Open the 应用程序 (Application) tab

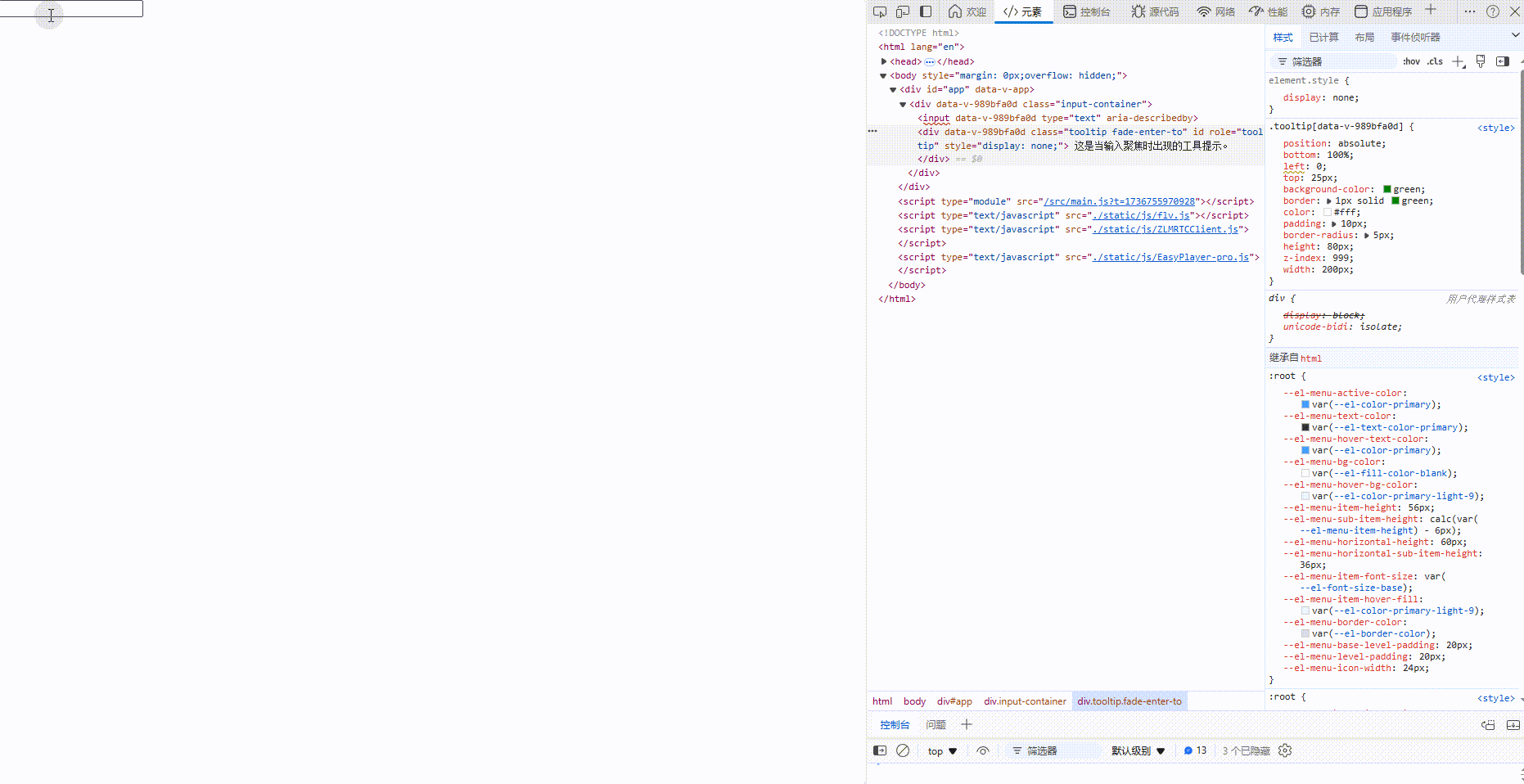pos(1383,11)
